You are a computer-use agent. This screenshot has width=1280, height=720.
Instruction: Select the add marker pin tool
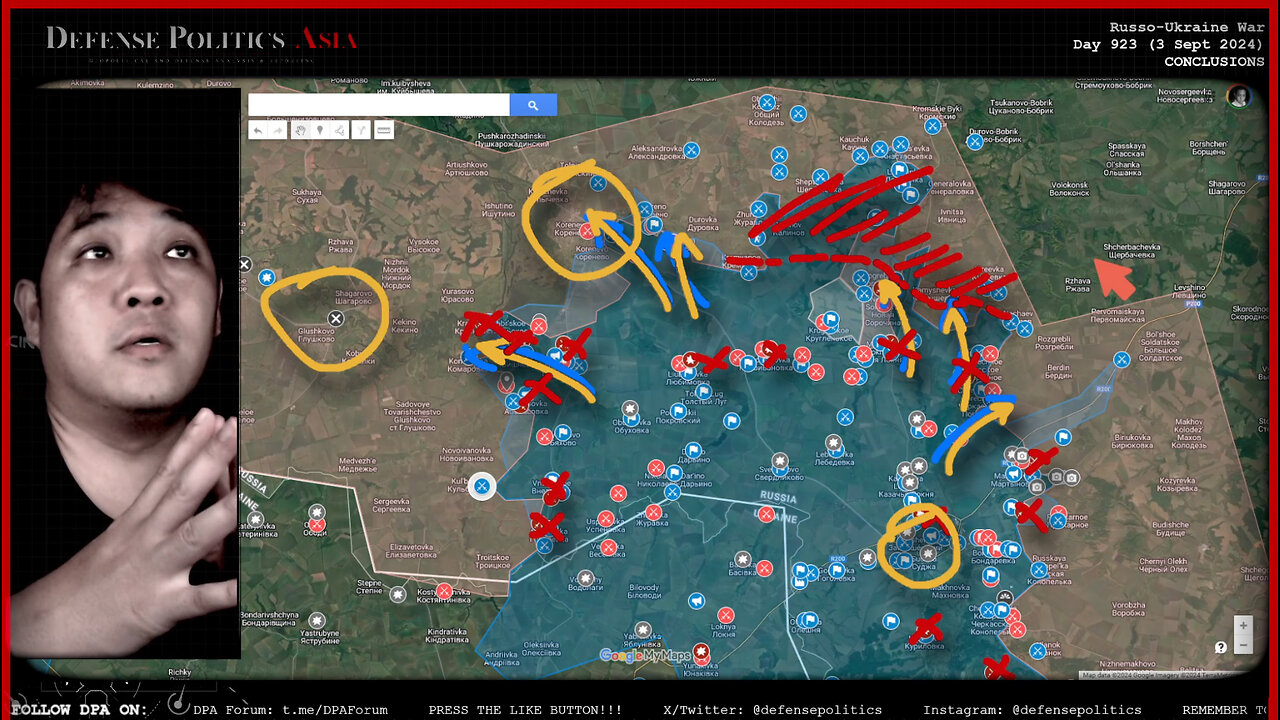pyautogui.click(x=319, y=130)
